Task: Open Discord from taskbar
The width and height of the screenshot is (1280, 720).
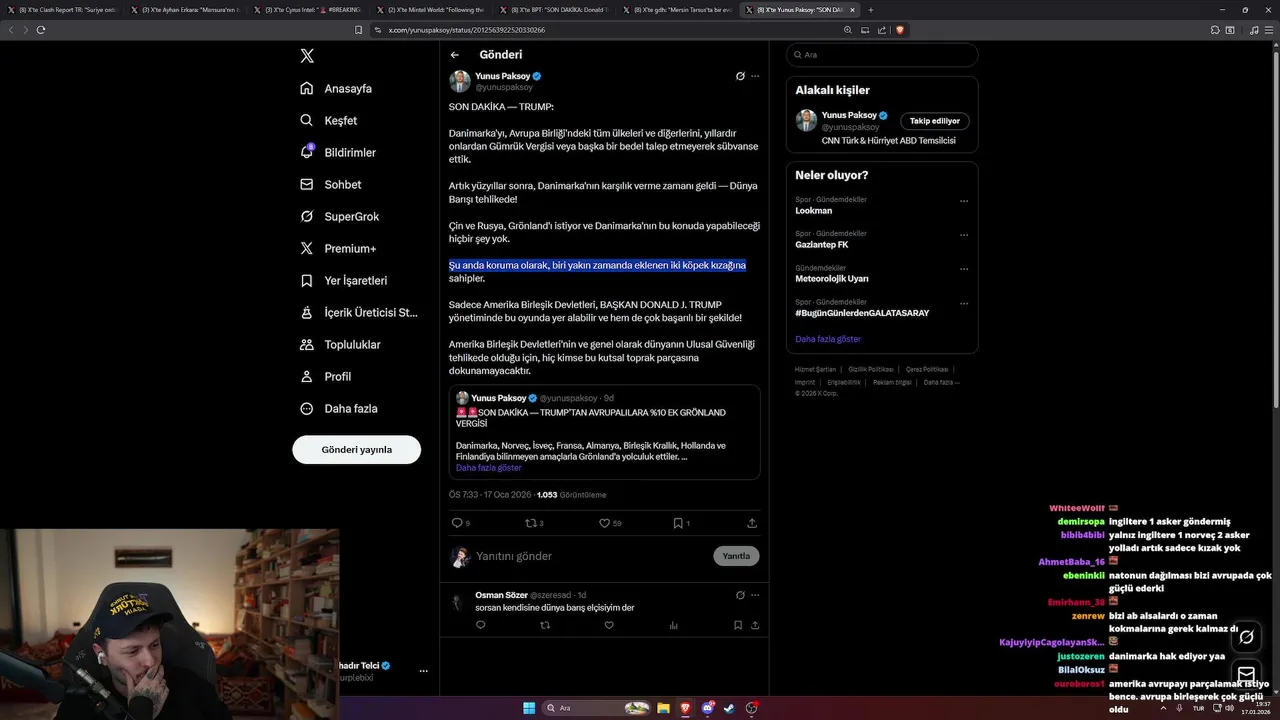Action: click(708, 708)
